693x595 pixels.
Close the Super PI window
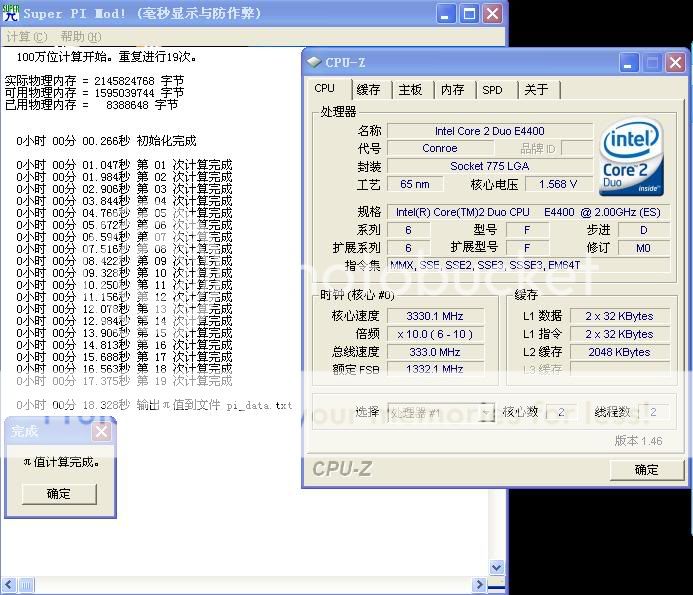click(x=492, y=14)
